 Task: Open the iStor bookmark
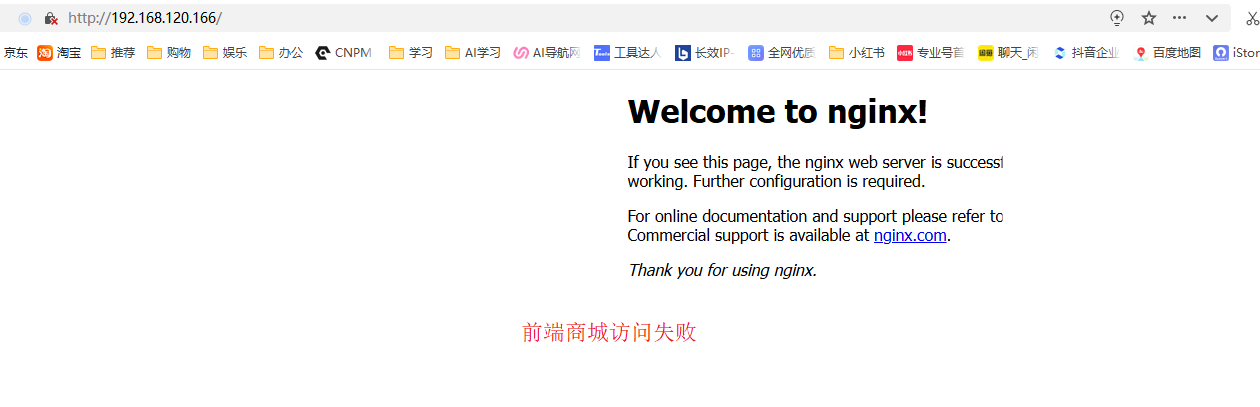pos(1236,53)
